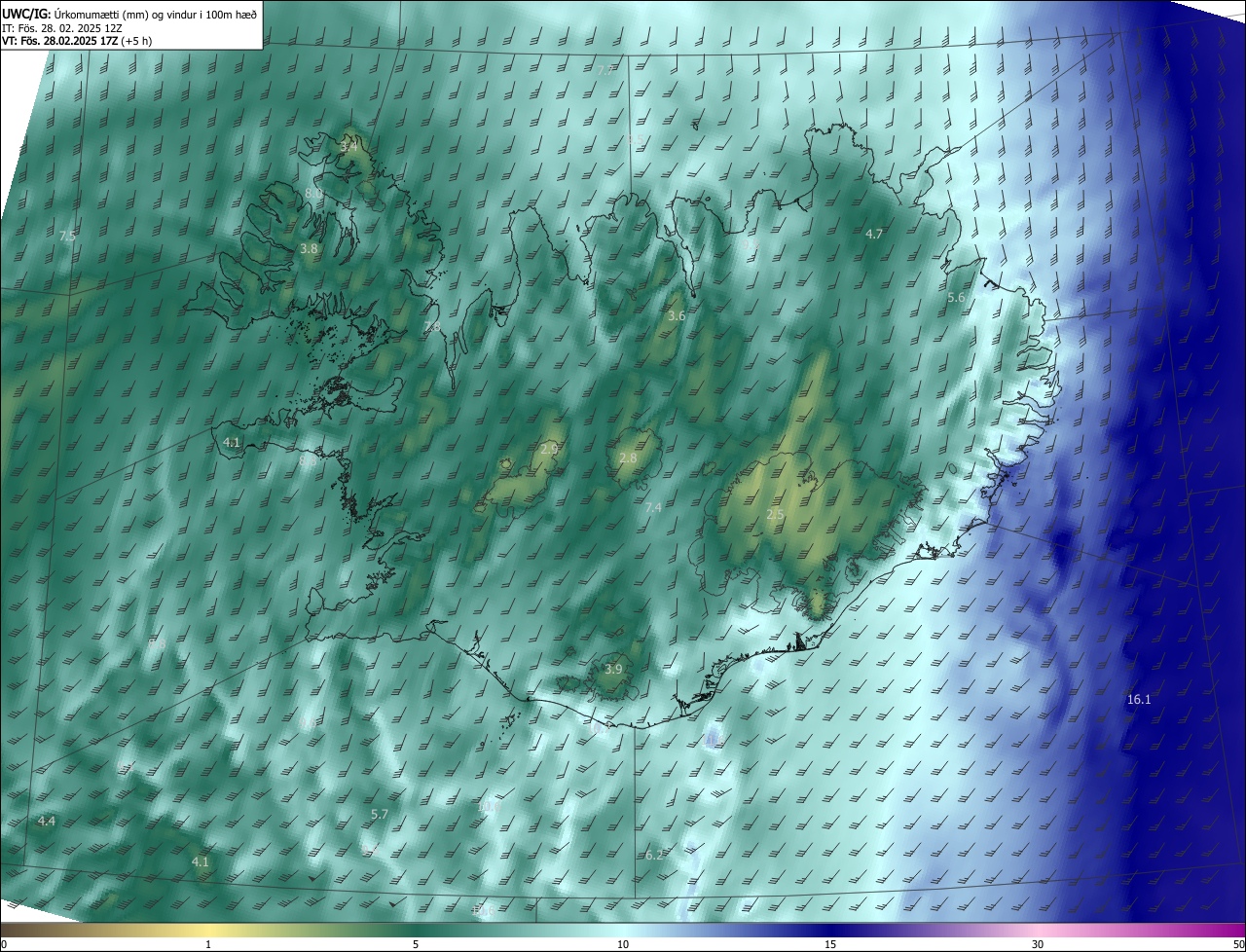Screen dimensions: 1246x952
Task: Click the 7.5 value label on the map
Action: (67, 237)
